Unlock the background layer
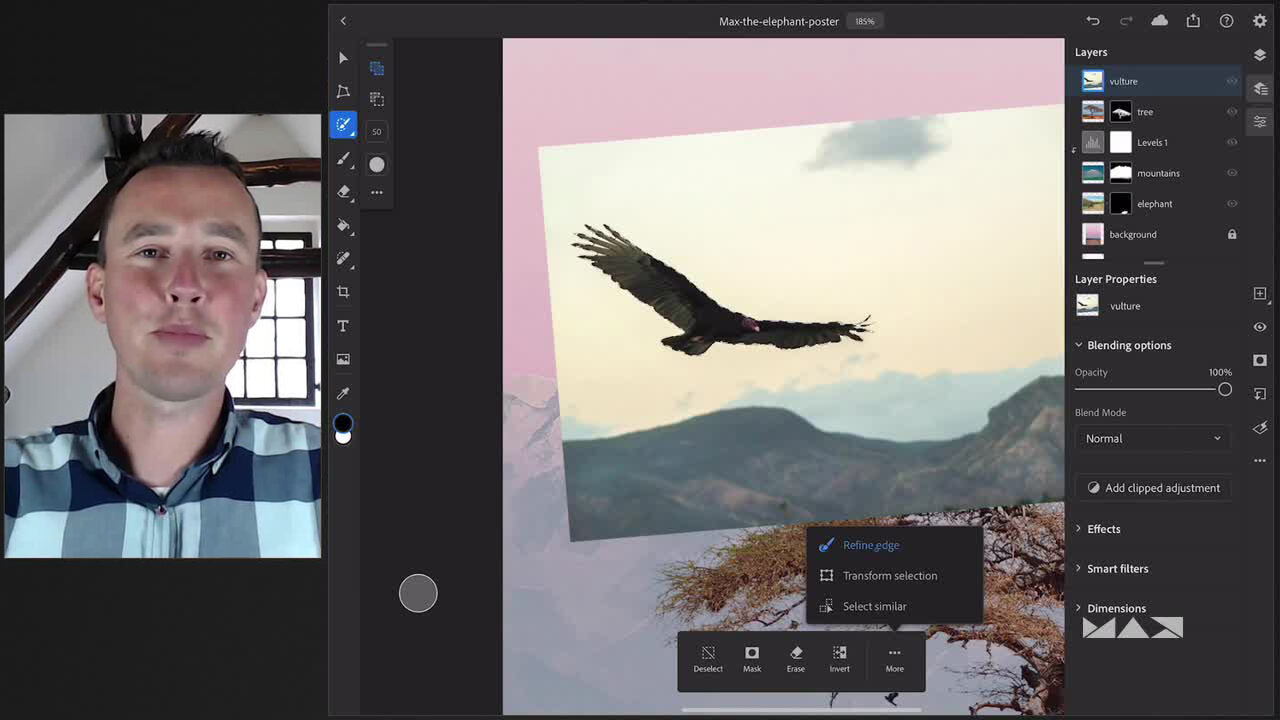The height and width of the screenshot is (720, 1280). tap(1232, 234)
